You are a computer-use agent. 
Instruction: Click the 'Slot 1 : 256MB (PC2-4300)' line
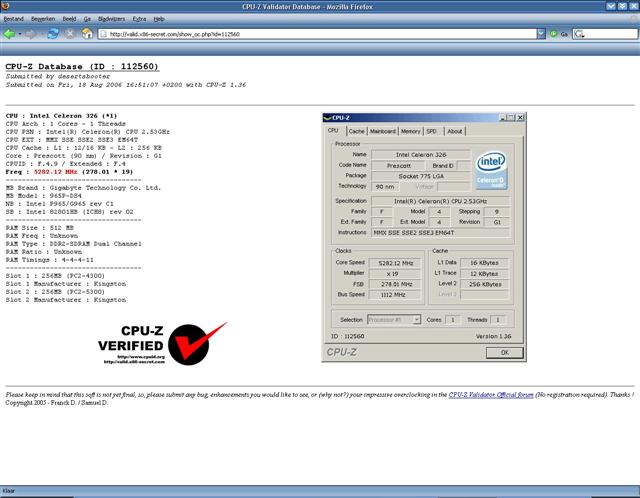pos(55,276)
